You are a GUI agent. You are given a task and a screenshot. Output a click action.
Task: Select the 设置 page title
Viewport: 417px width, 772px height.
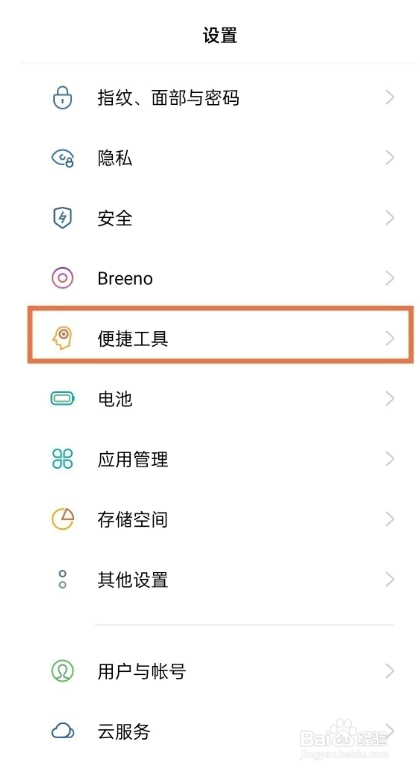(x=220, y=35)
